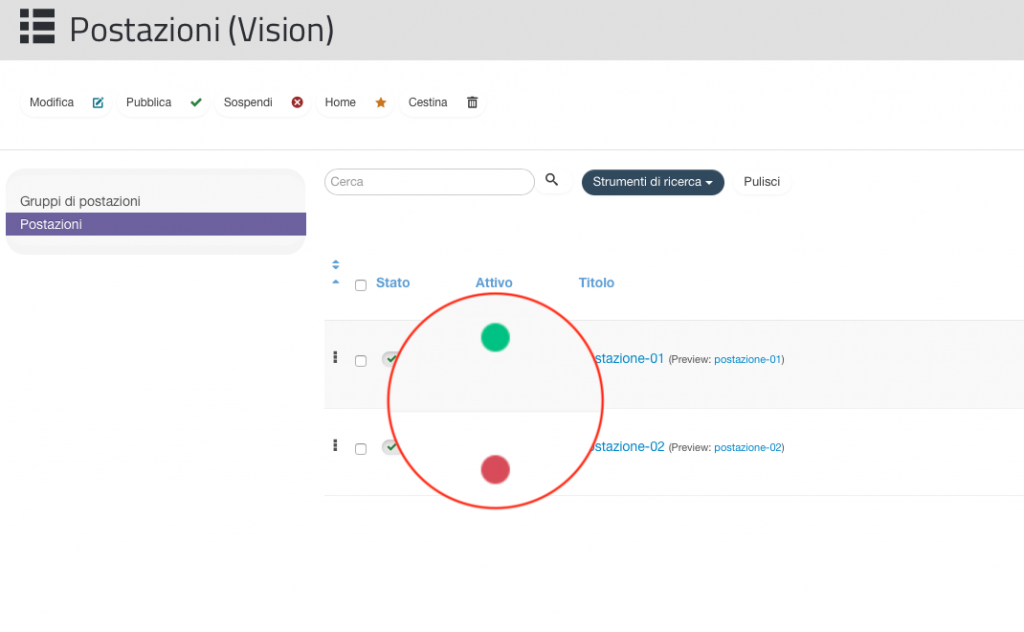Click the Cestina trash can icon
This screenshot has width=1024, height=632.
(472, 103)
